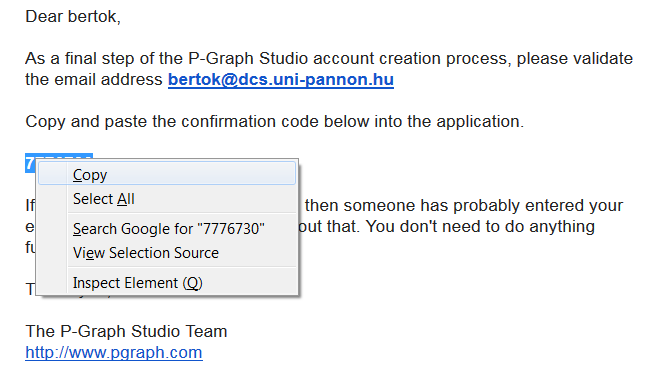Open the bertok@dcs.uni-pannon.hu email link
The width and height of the screenshot is (655, 383).
click(281, 79)
